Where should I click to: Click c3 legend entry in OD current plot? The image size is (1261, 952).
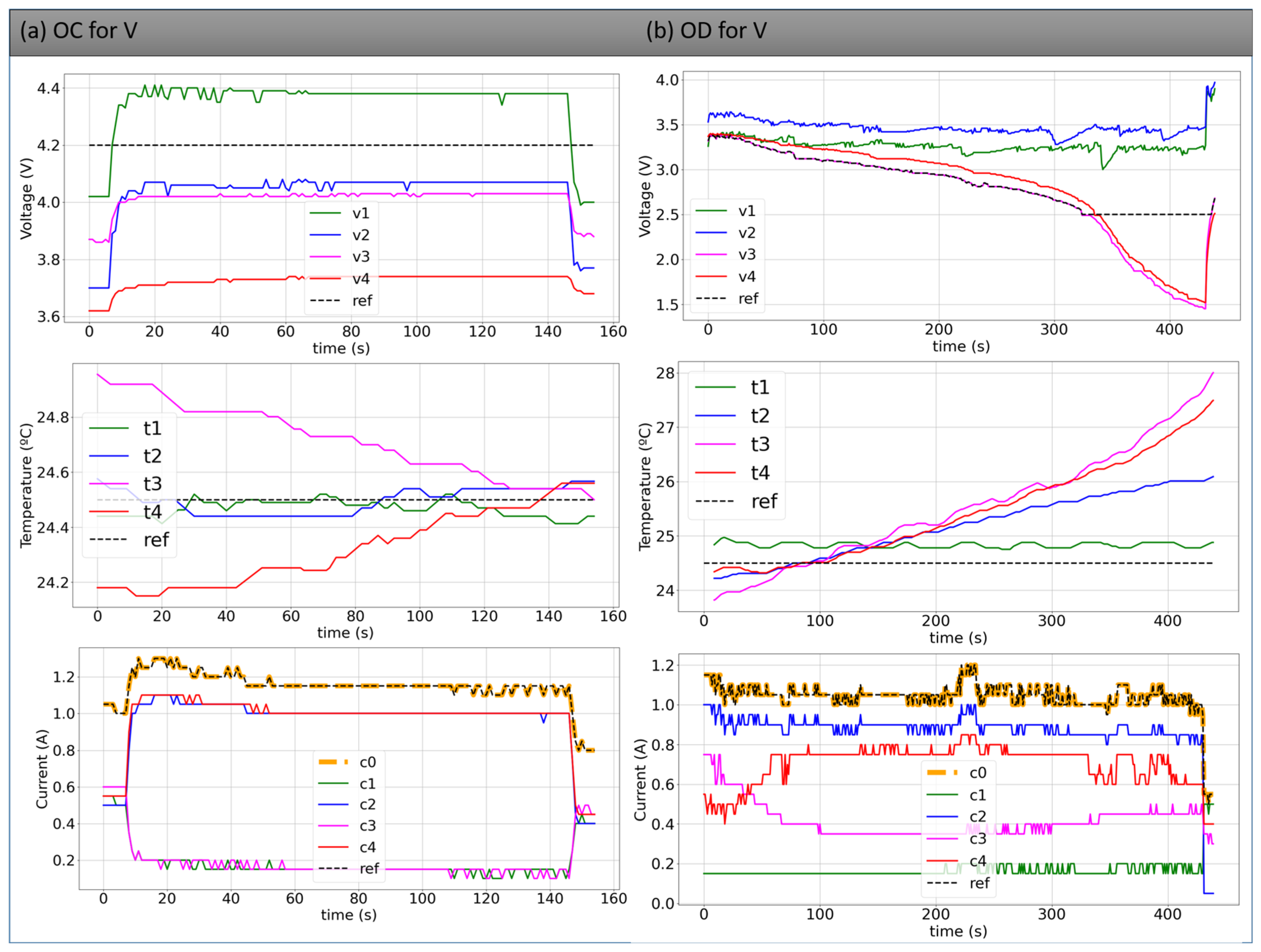957,839
